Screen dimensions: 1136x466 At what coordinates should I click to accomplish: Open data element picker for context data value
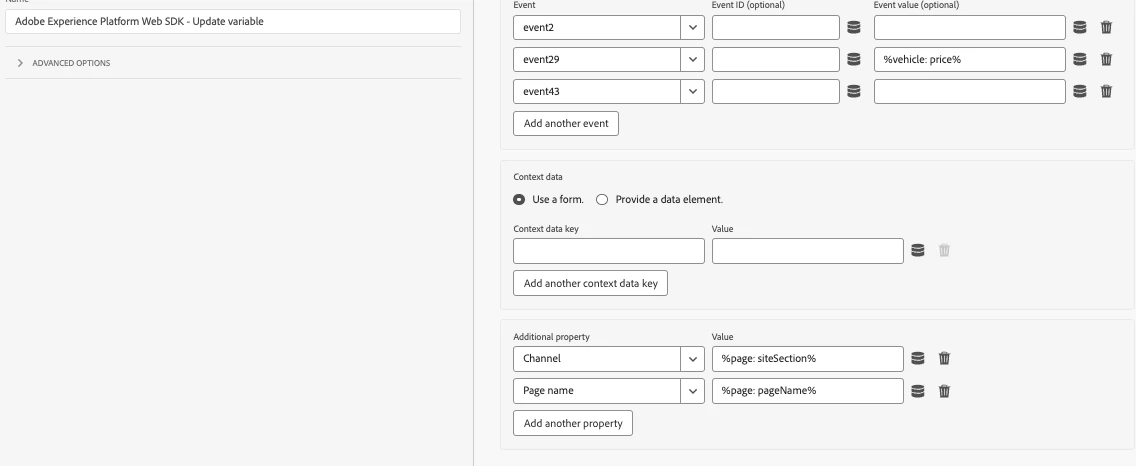[917, 251]
